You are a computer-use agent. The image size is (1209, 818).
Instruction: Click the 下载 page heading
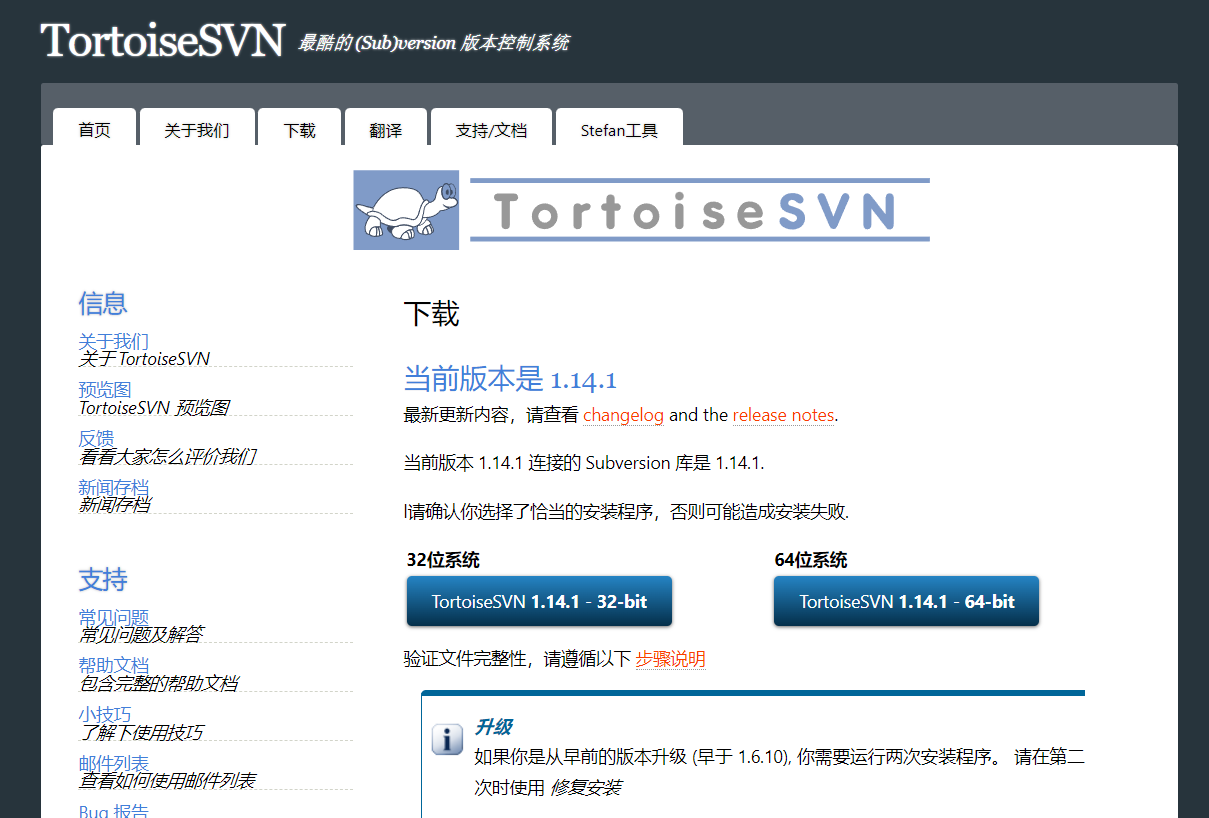[x=431, y=314]
